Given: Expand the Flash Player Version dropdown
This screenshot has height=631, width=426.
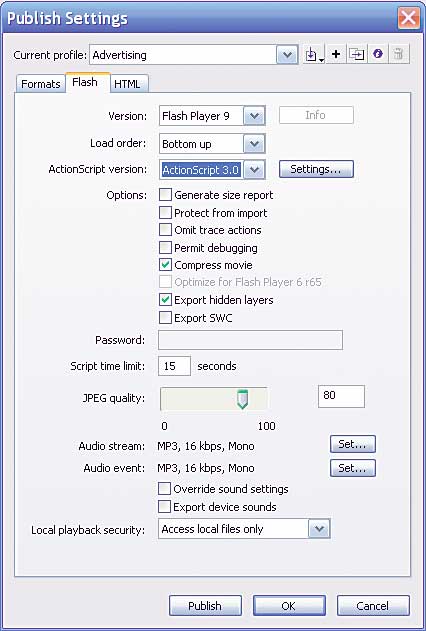Looking at the screenshot, I should tap(254, 116).
